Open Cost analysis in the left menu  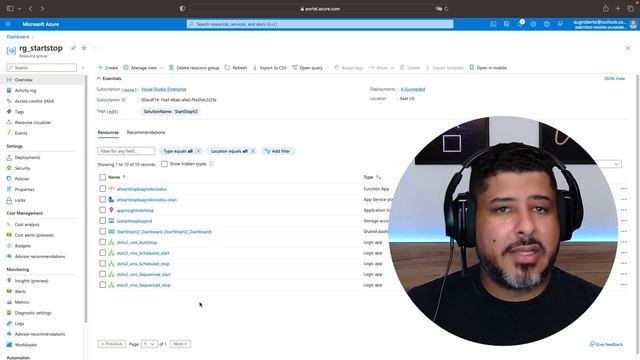pyautogui.click(x=27, y=224)
